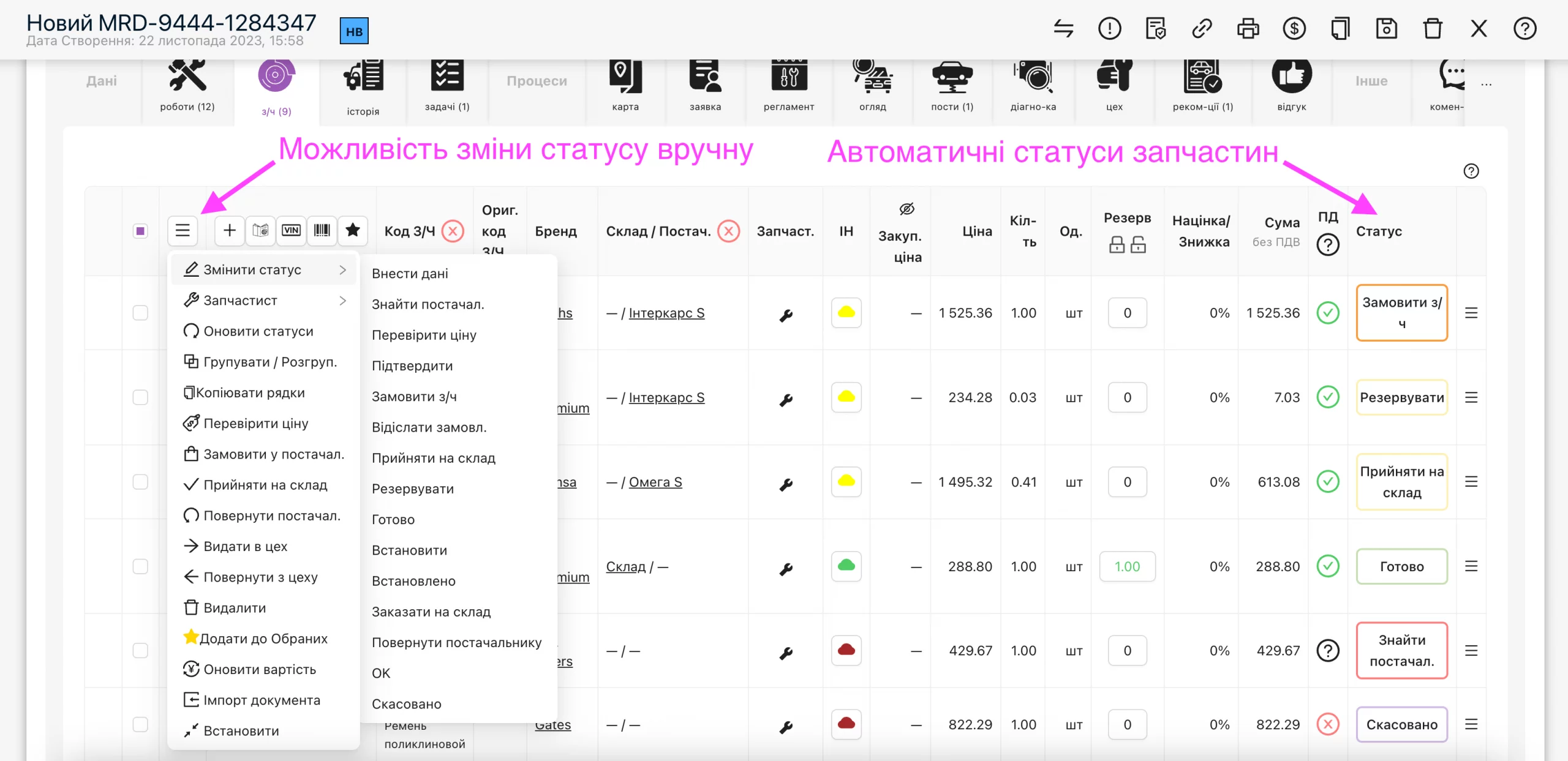Image resolution: width=1568 pixels, height=761 pixels.
Task: Click the swap arrows icon in header
Action: click(x=1063, y=29)
